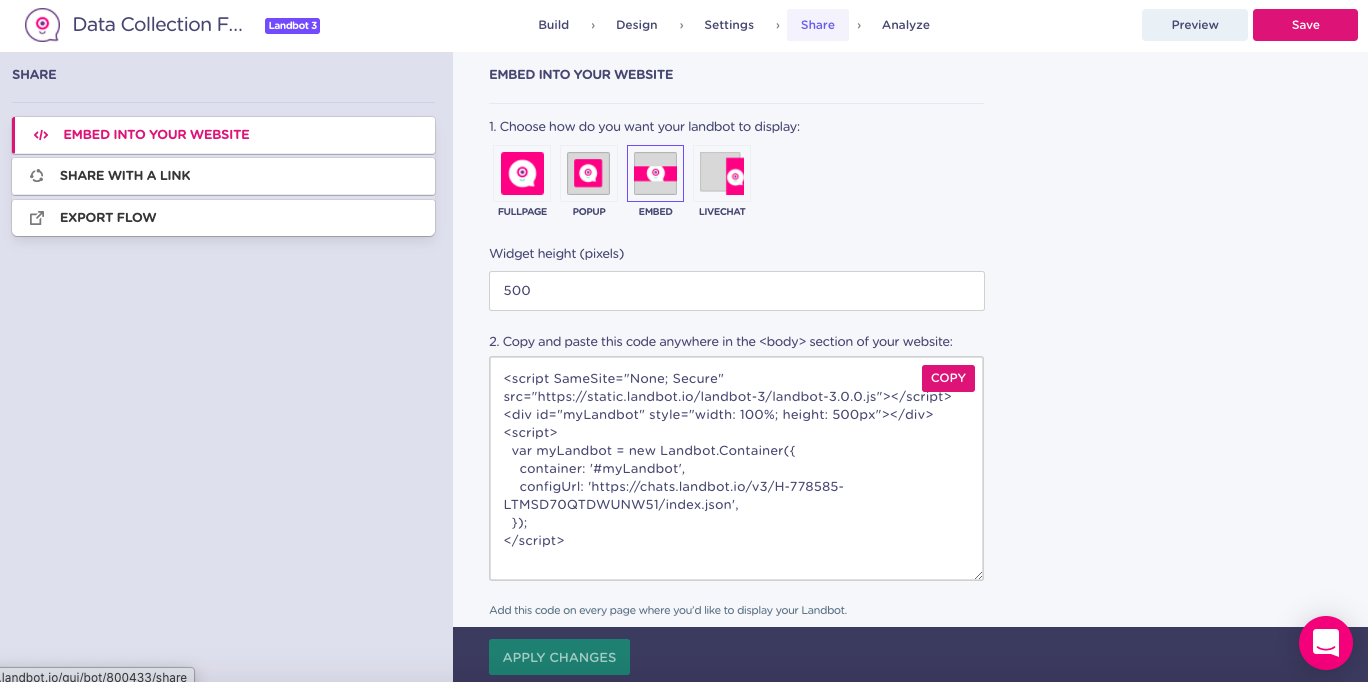Open Embed Into Your Website section
This screenshot has width=1368, height=682.
[x=224, y=135]
